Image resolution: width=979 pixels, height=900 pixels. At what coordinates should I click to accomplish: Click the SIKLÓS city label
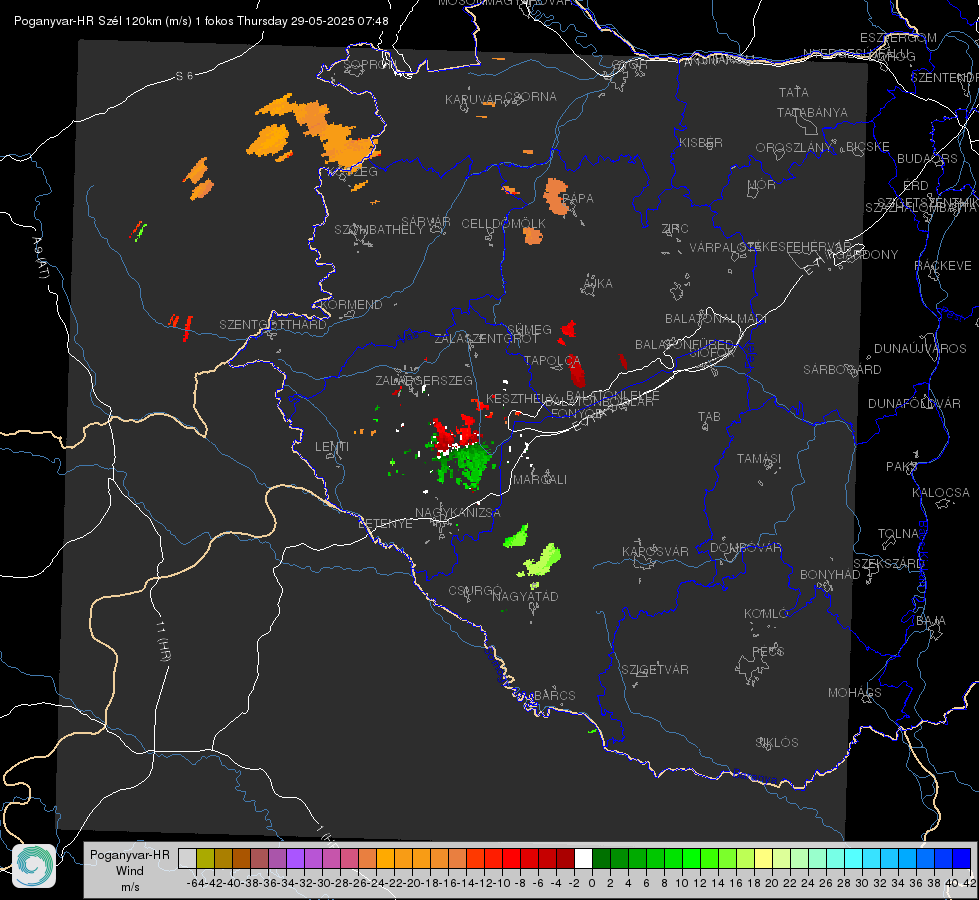pos(777,743)
